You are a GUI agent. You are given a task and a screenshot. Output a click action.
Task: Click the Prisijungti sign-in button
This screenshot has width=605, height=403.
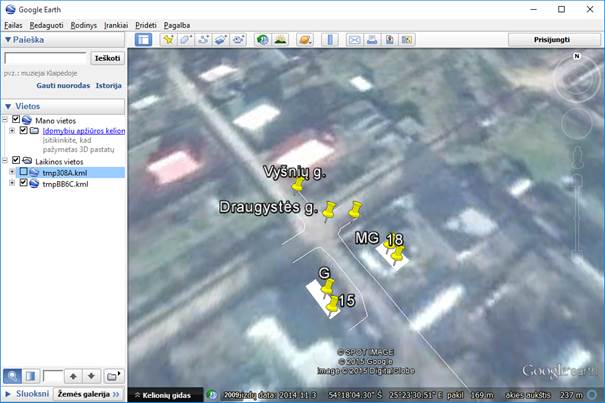[x=552, y=40]
